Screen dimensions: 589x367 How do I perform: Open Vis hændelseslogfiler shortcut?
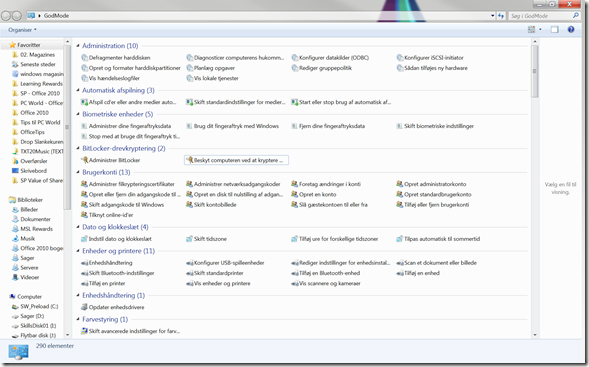tap(110, 78)
